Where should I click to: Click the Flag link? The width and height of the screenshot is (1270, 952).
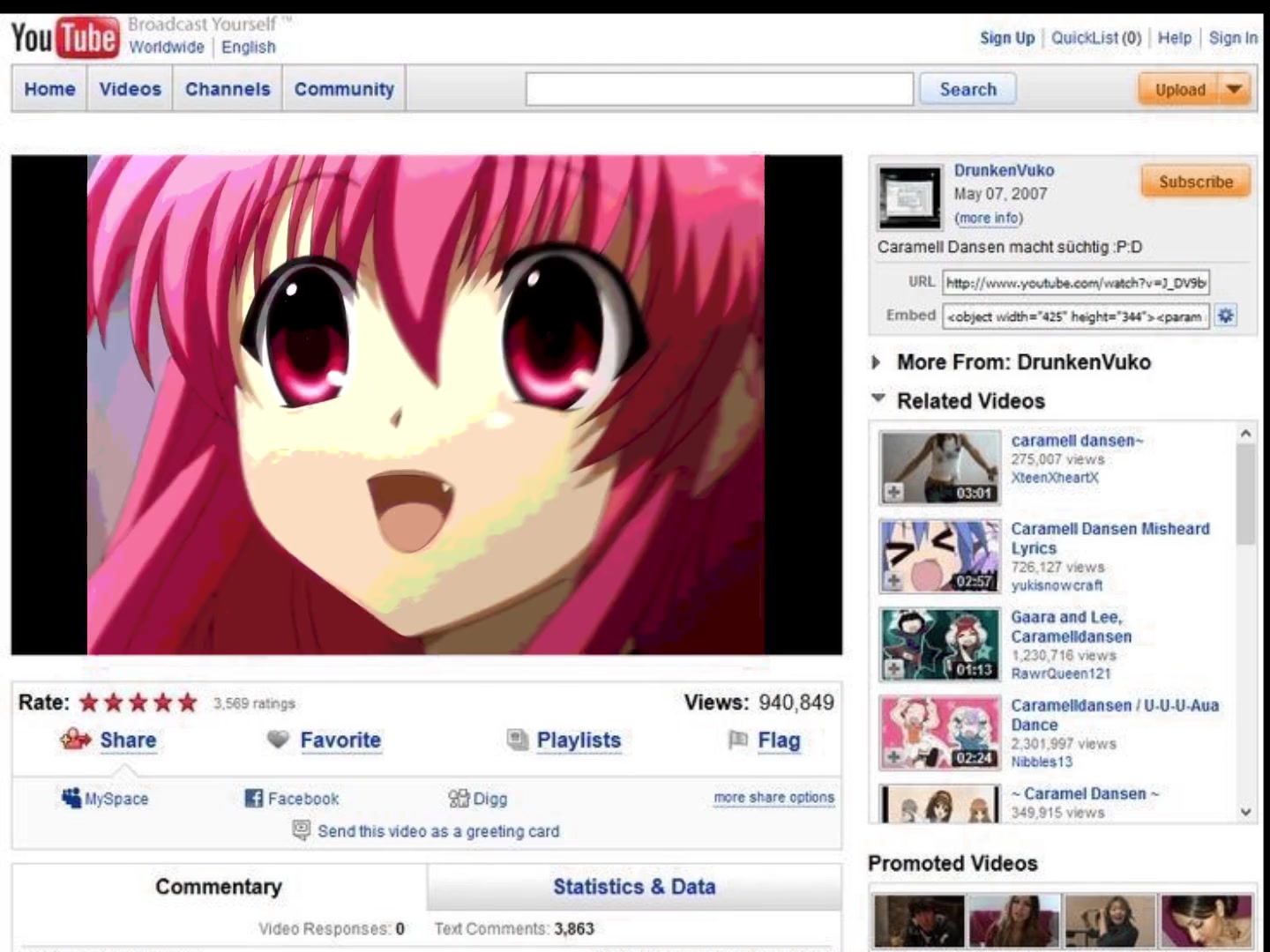click(x=779, y=740)
